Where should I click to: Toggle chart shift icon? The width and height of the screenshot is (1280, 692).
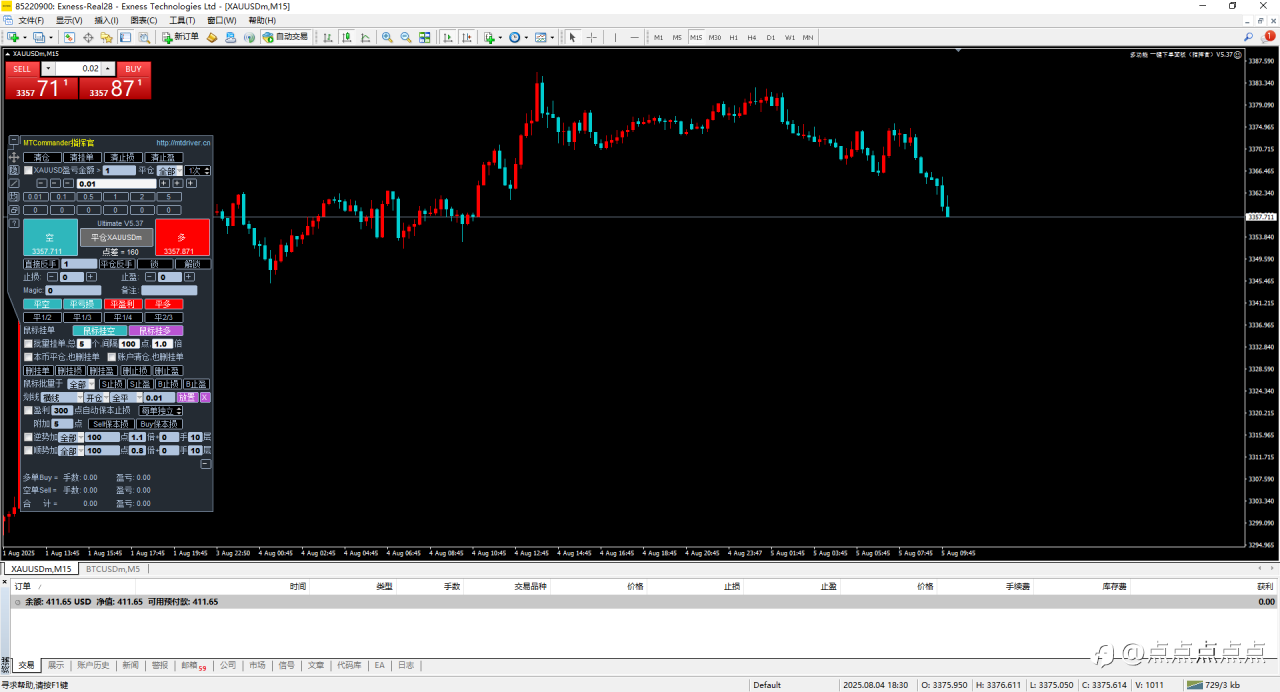click(x=466, y=37)
